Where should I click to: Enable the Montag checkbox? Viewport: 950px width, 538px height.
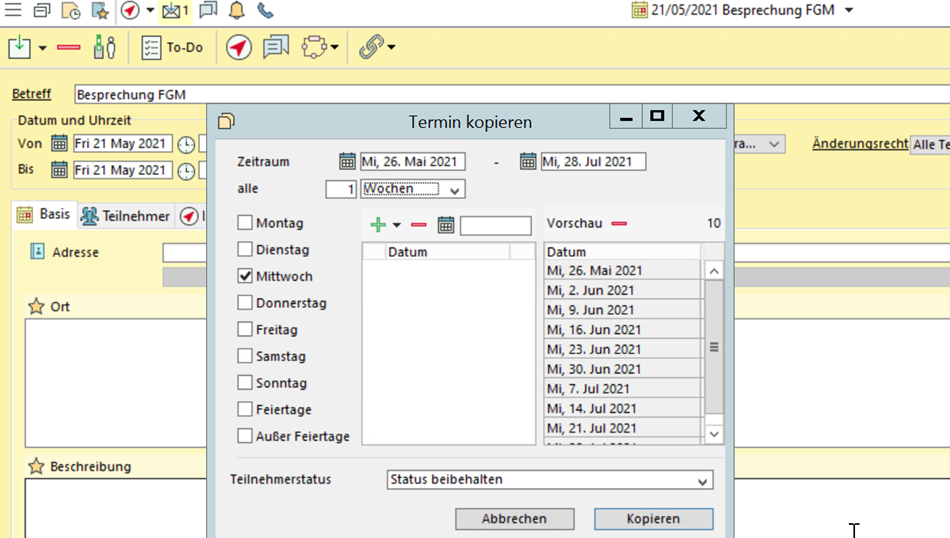[x=245, y=223]
